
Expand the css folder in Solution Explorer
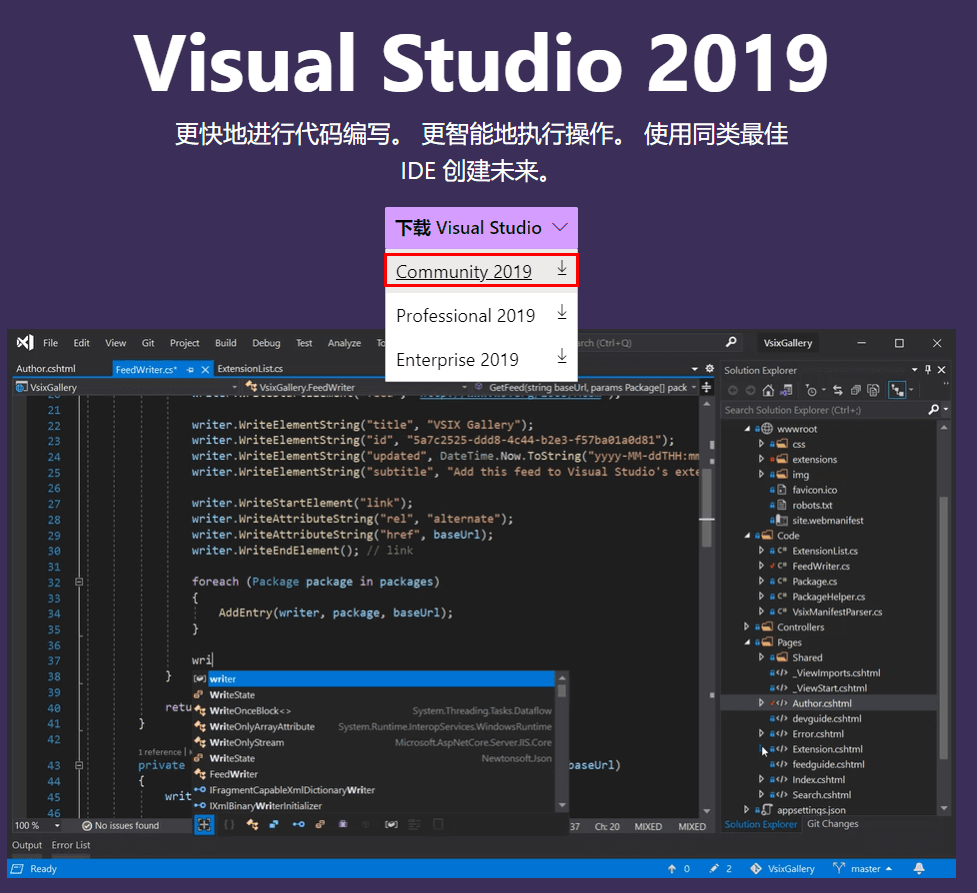click(x=761, y=444)
